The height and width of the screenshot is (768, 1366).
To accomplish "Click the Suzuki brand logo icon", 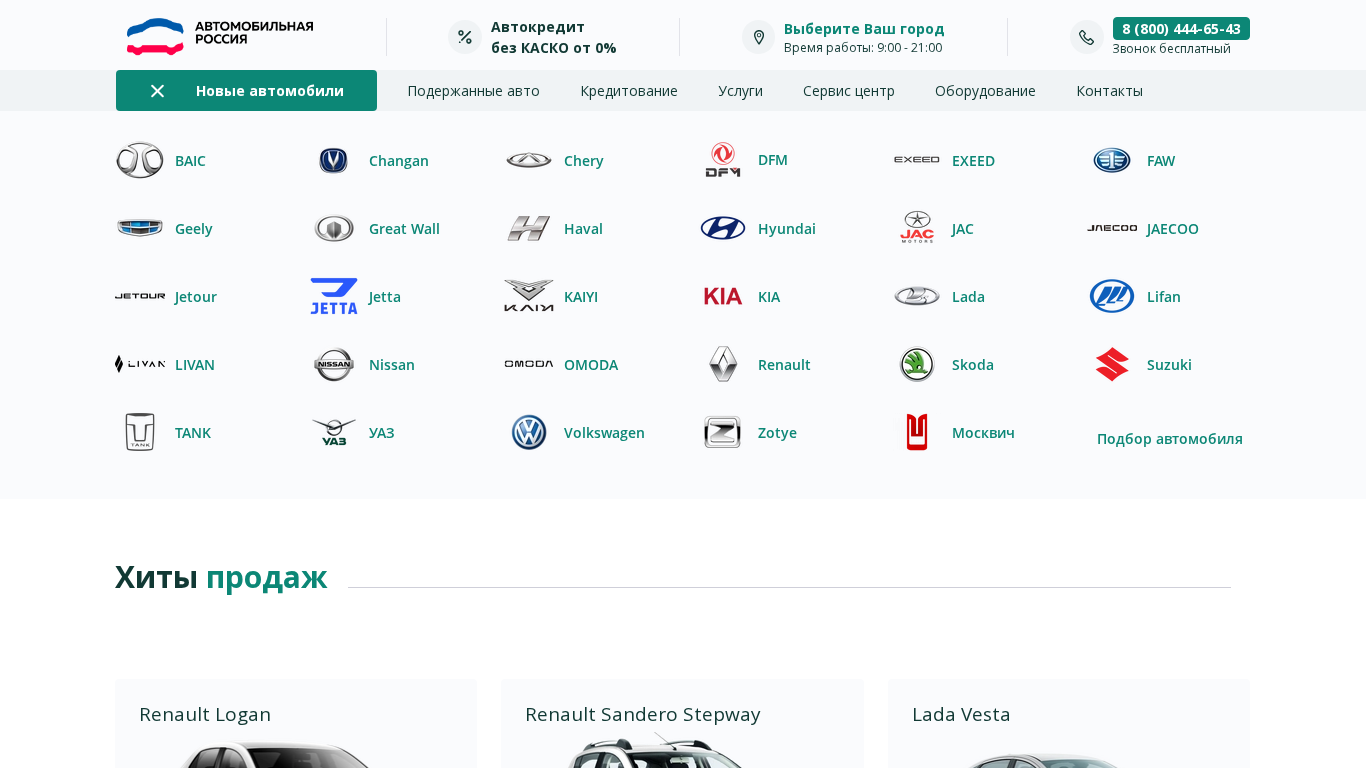I will [1112, 364].
